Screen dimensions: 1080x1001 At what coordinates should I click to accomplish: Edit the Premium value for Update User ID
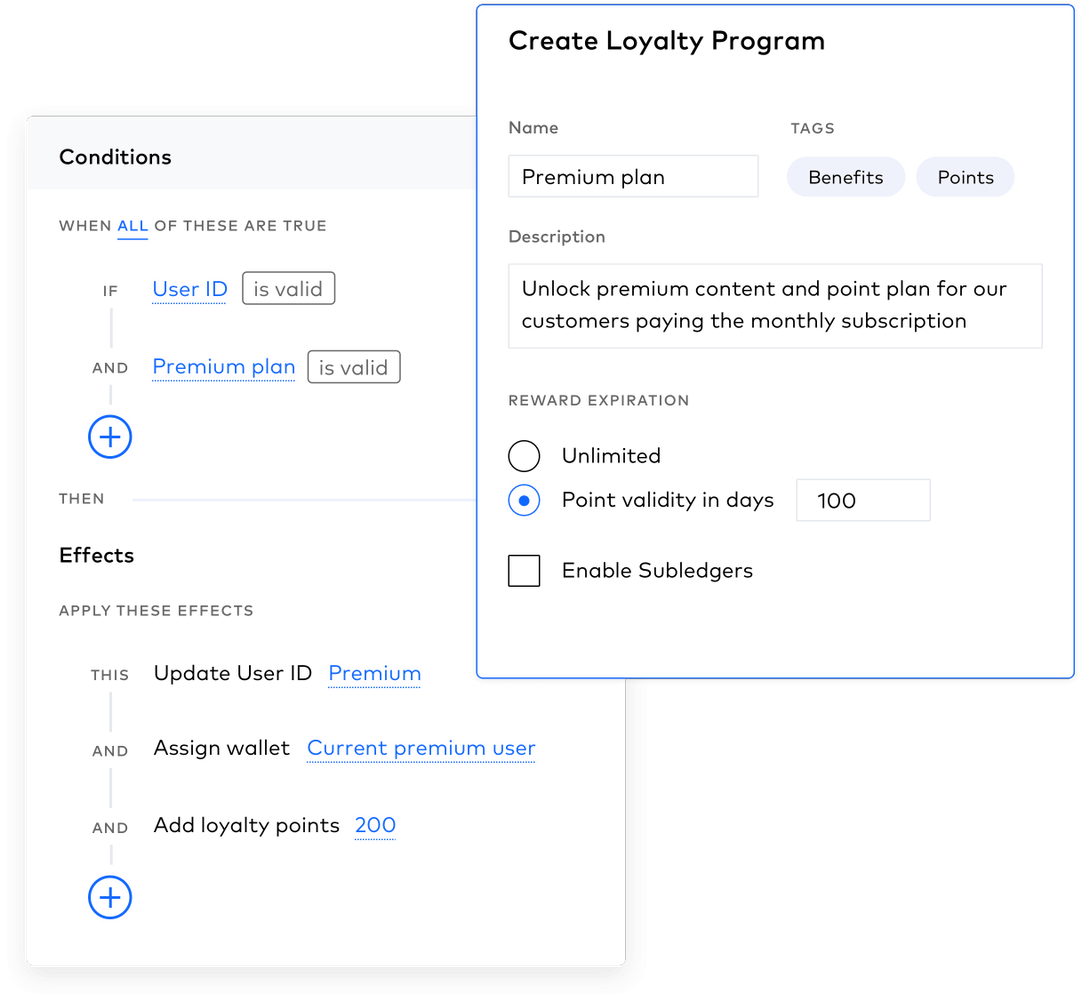coord(374,673)
